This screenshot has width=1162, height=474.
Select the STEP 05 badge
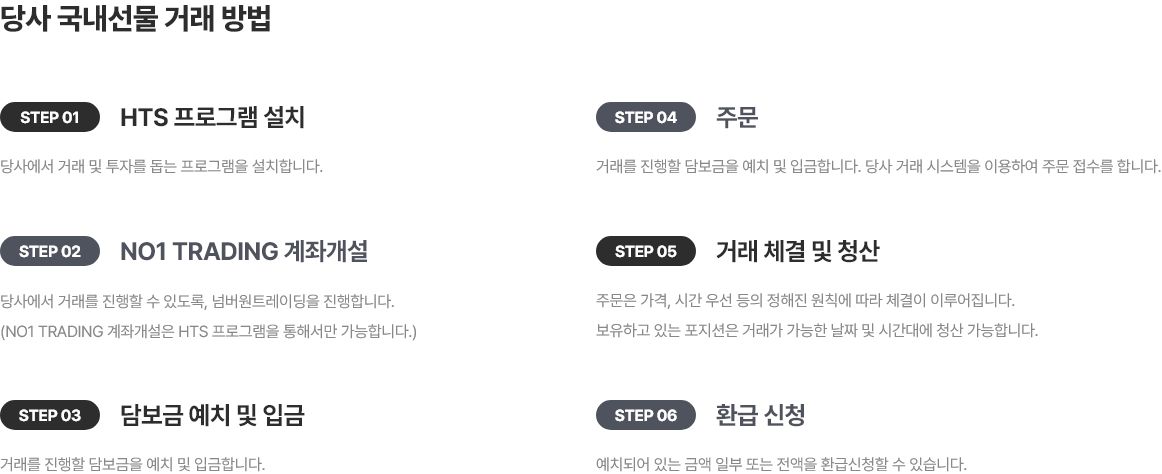(645, 251)
